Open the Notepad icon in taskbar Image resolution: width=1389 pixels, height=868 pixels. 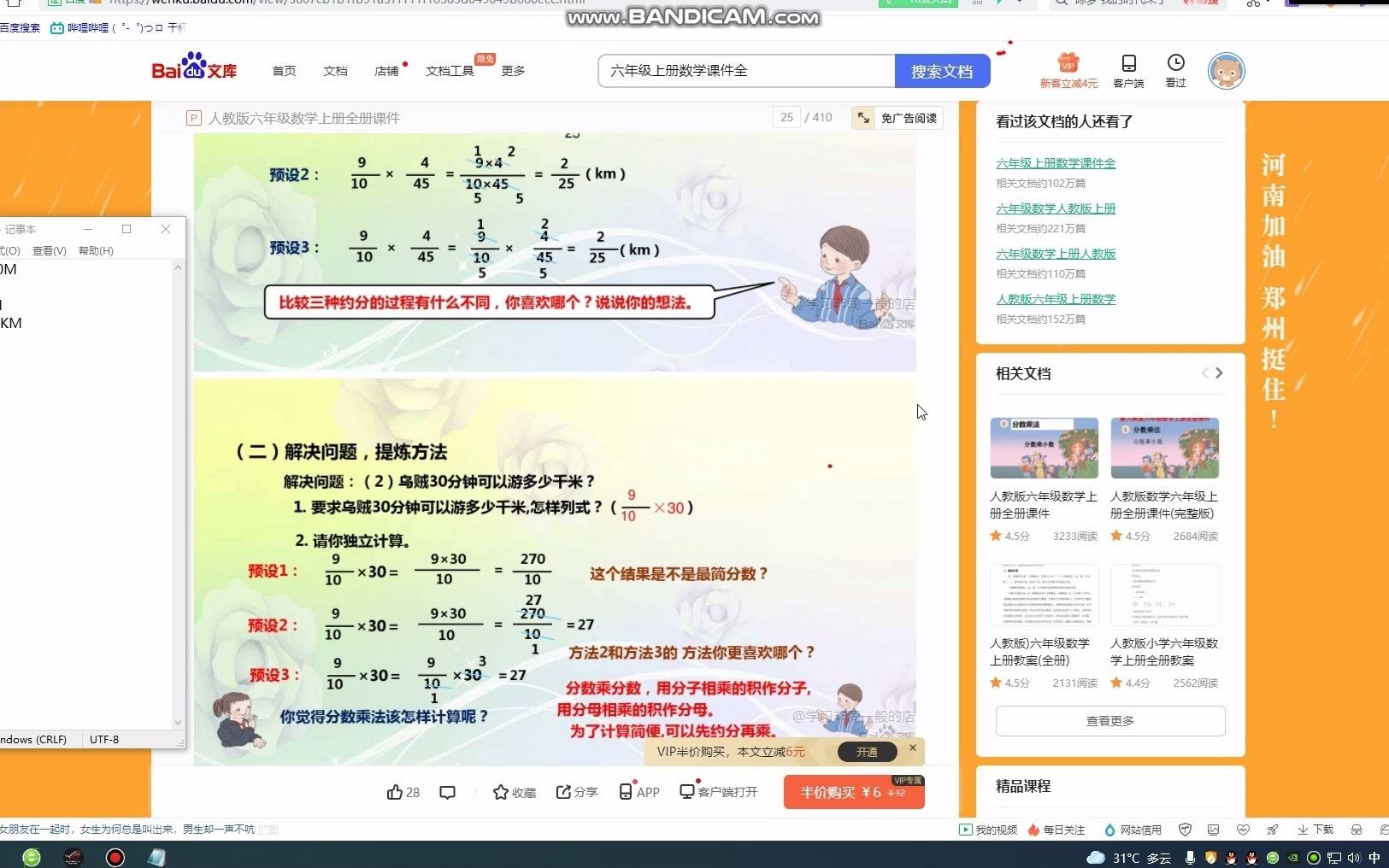pyautogui.click(x=157, y=858)
